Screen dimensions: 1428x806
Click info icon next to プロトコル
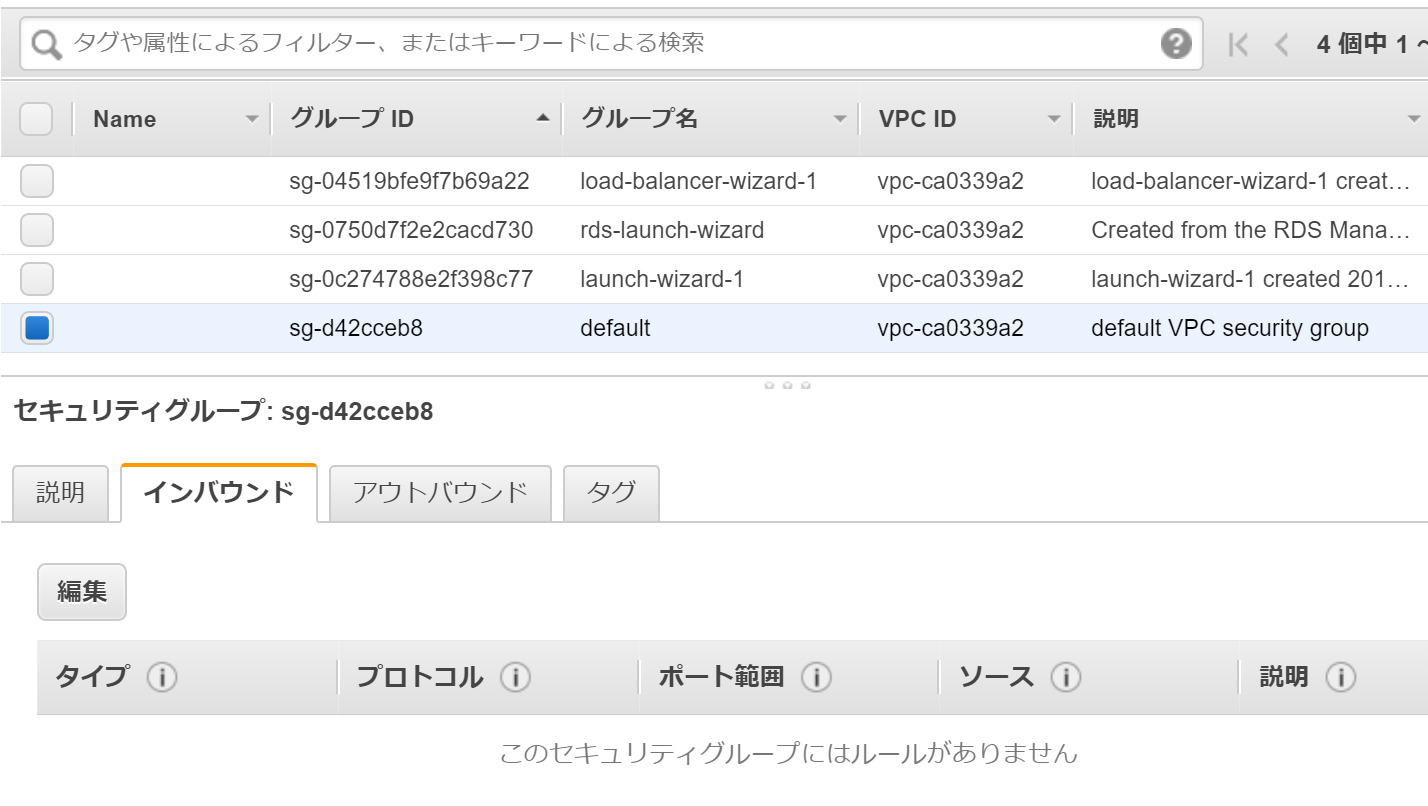(x=515, y=677)
